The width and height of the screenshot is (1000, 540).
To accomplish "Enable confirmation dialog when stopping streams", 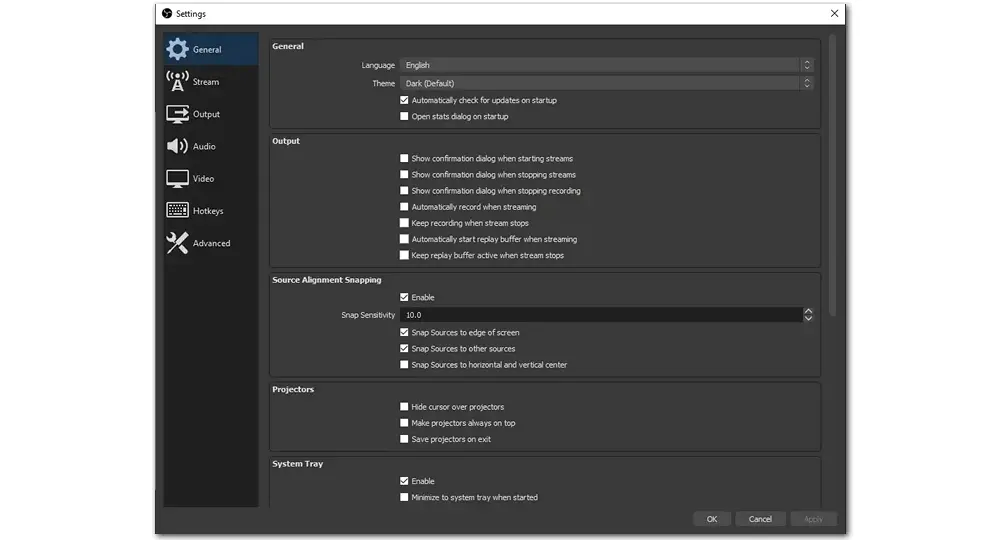I will point(404,174).
